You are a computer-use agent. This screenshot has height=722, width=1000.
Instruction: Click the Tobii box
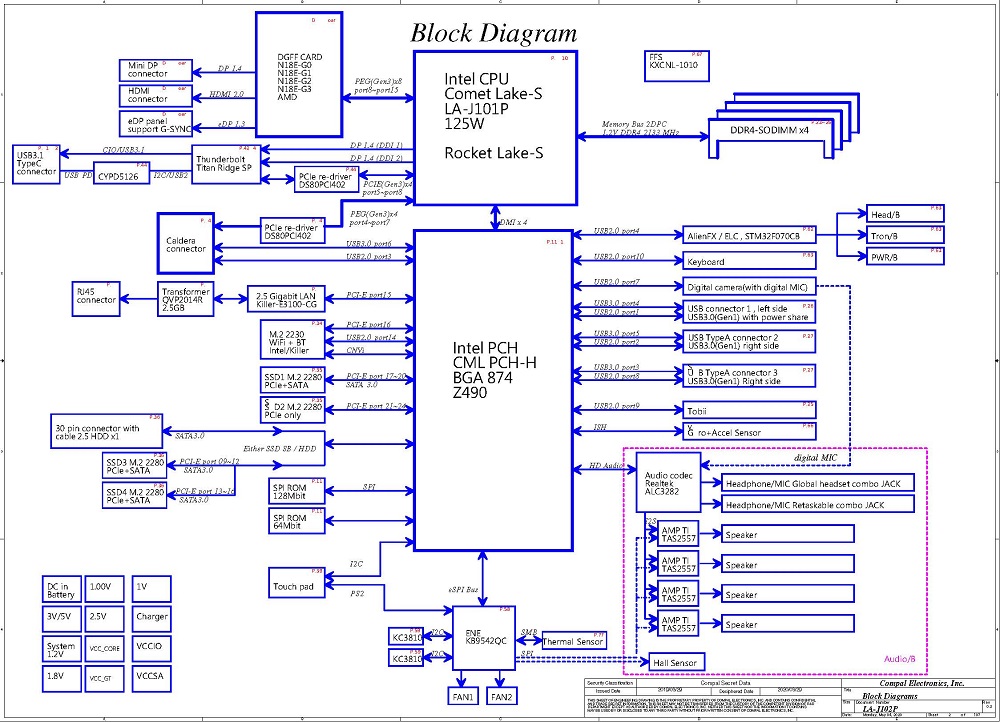[749, 410]
